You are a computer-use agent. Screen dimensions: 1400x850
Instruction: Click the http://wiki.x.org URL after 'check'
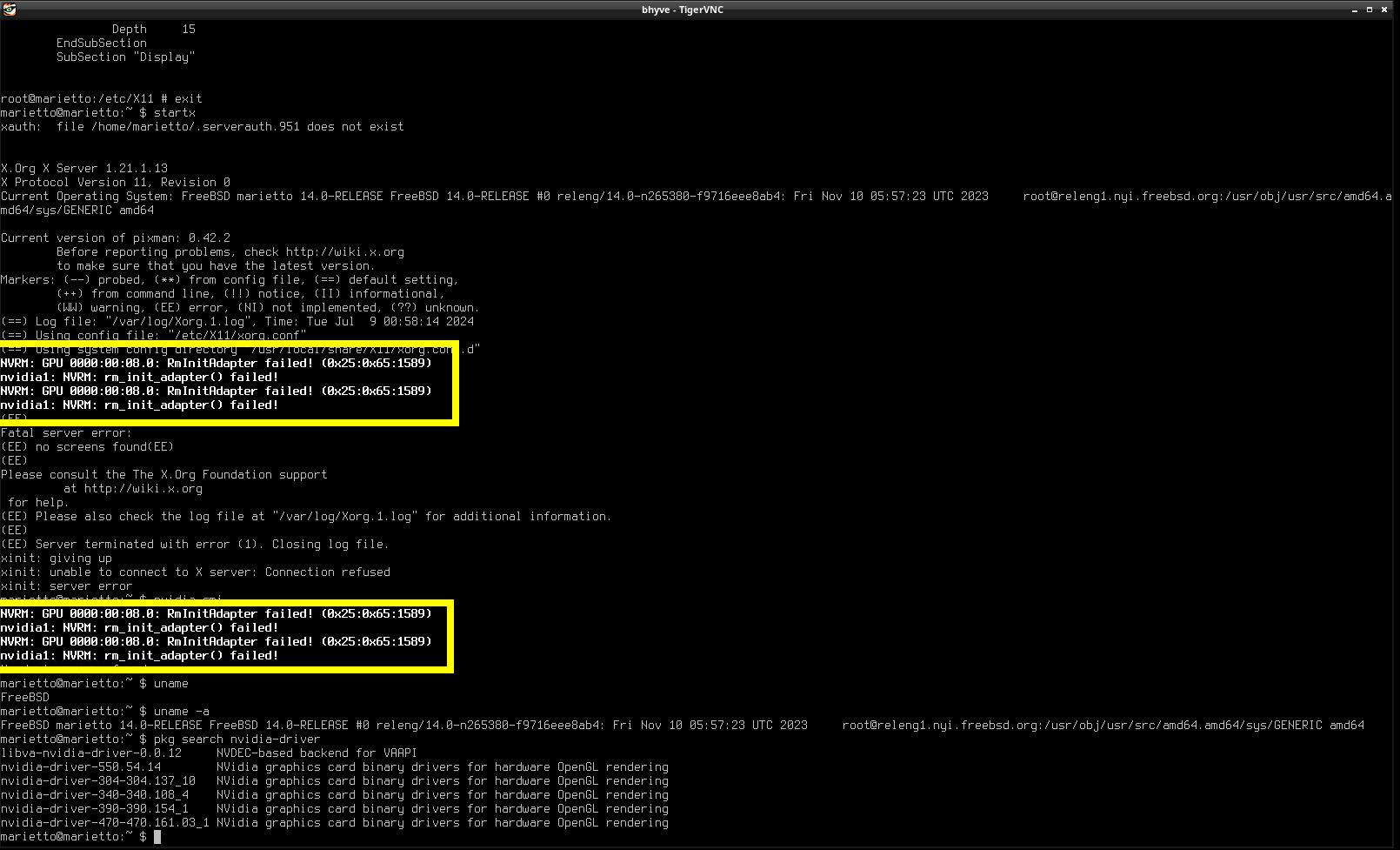tap(345, 252)
